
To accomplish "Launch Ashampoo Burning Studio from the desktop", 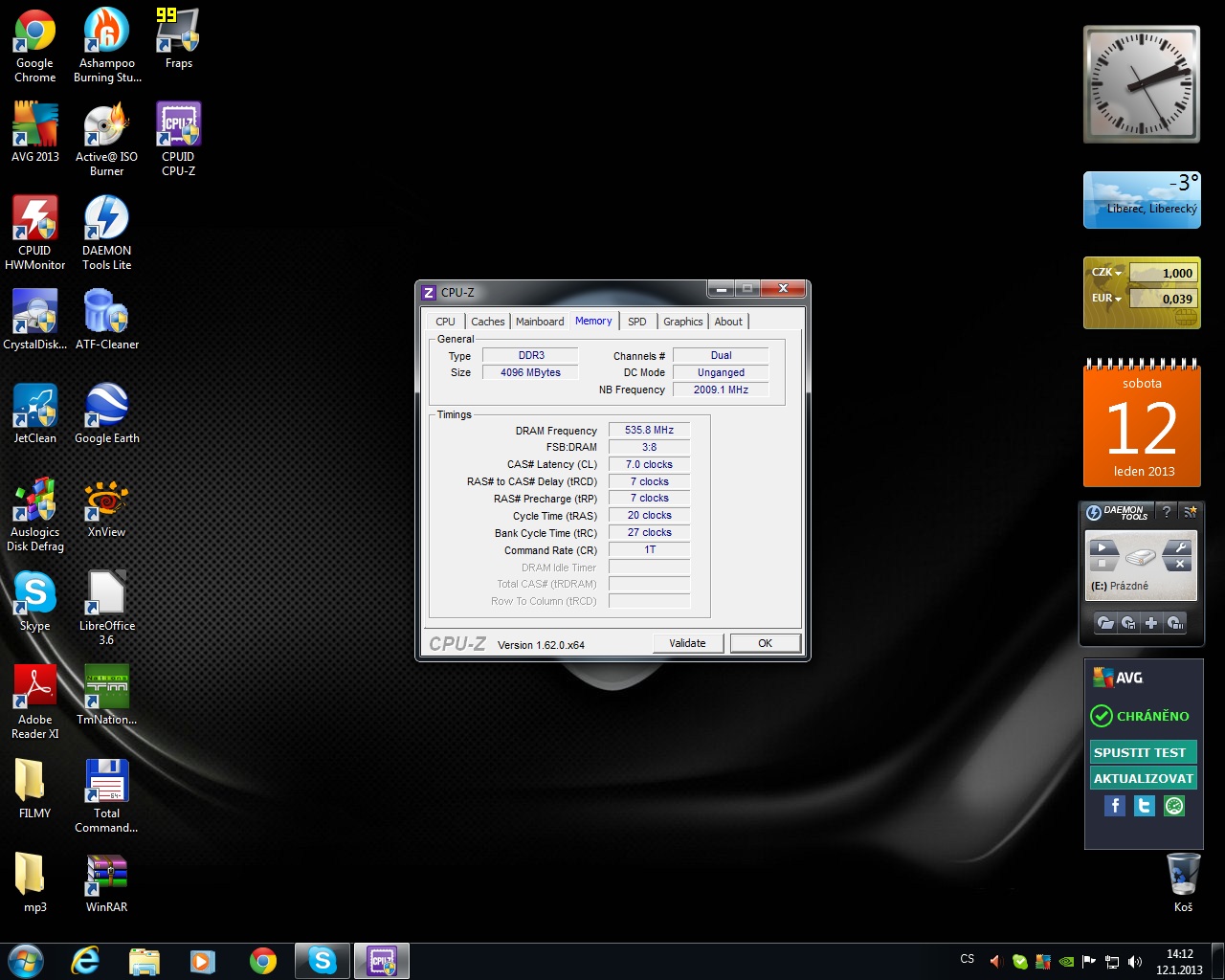I will point(107,46).
